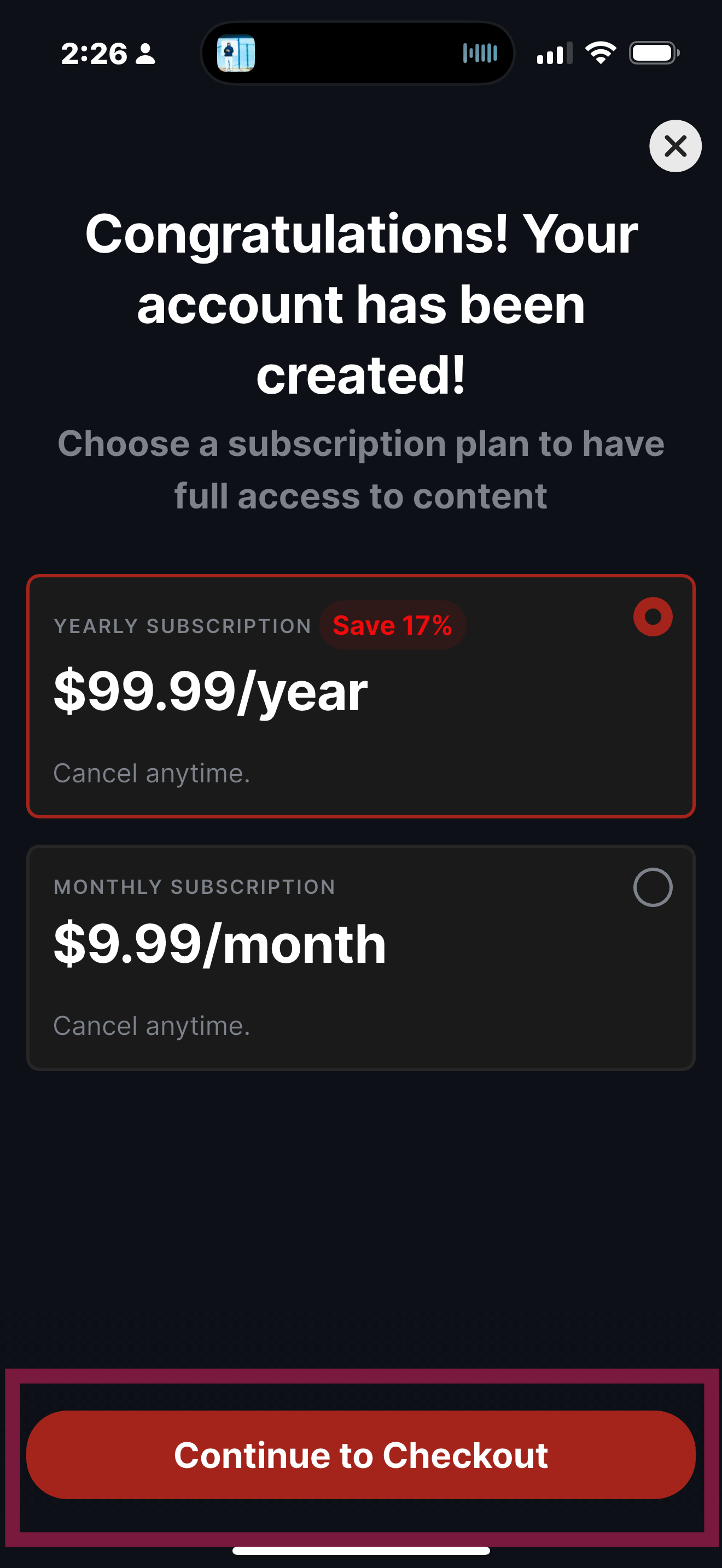Select the yearly subscription radio button
The image size is (722, 1568).
click(x=653, y=617)
